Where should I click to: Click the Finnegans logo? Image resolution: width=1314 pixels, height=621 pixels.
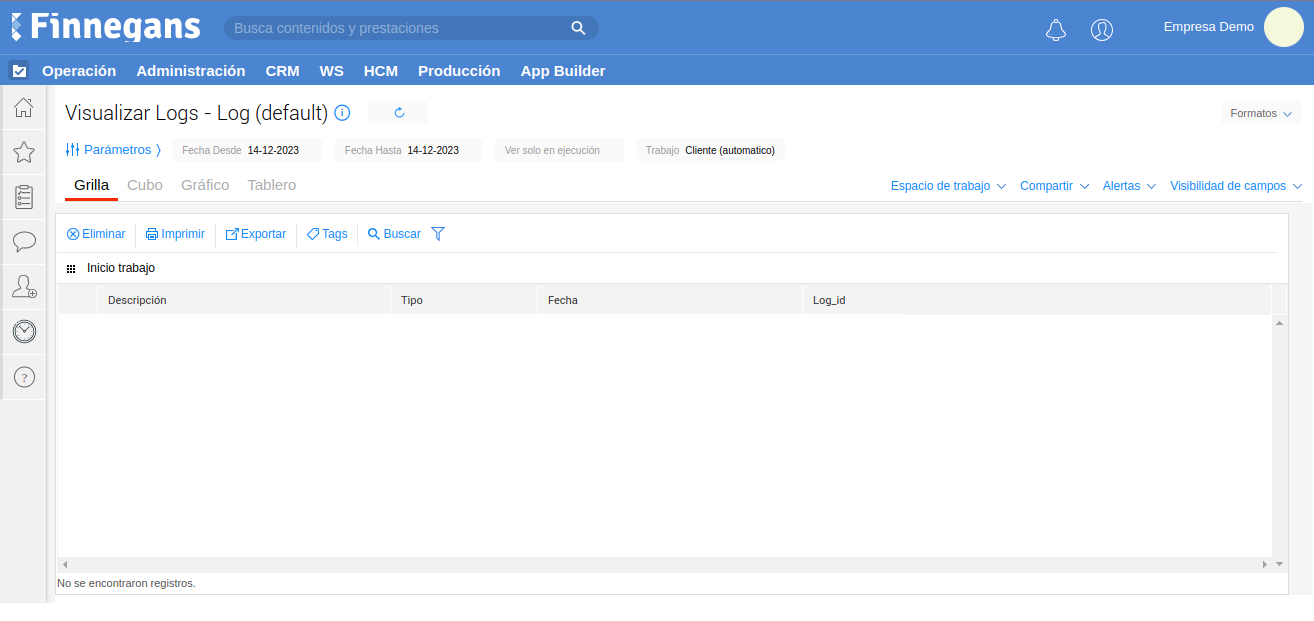click(x=105, y=27)
